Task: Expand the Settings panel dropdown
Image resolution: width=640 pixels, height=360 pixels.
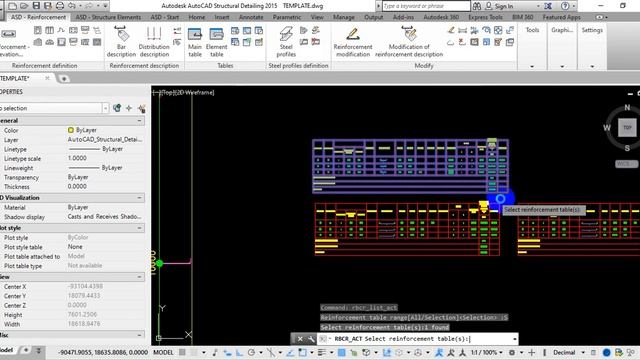Action: tap(592, 66)
